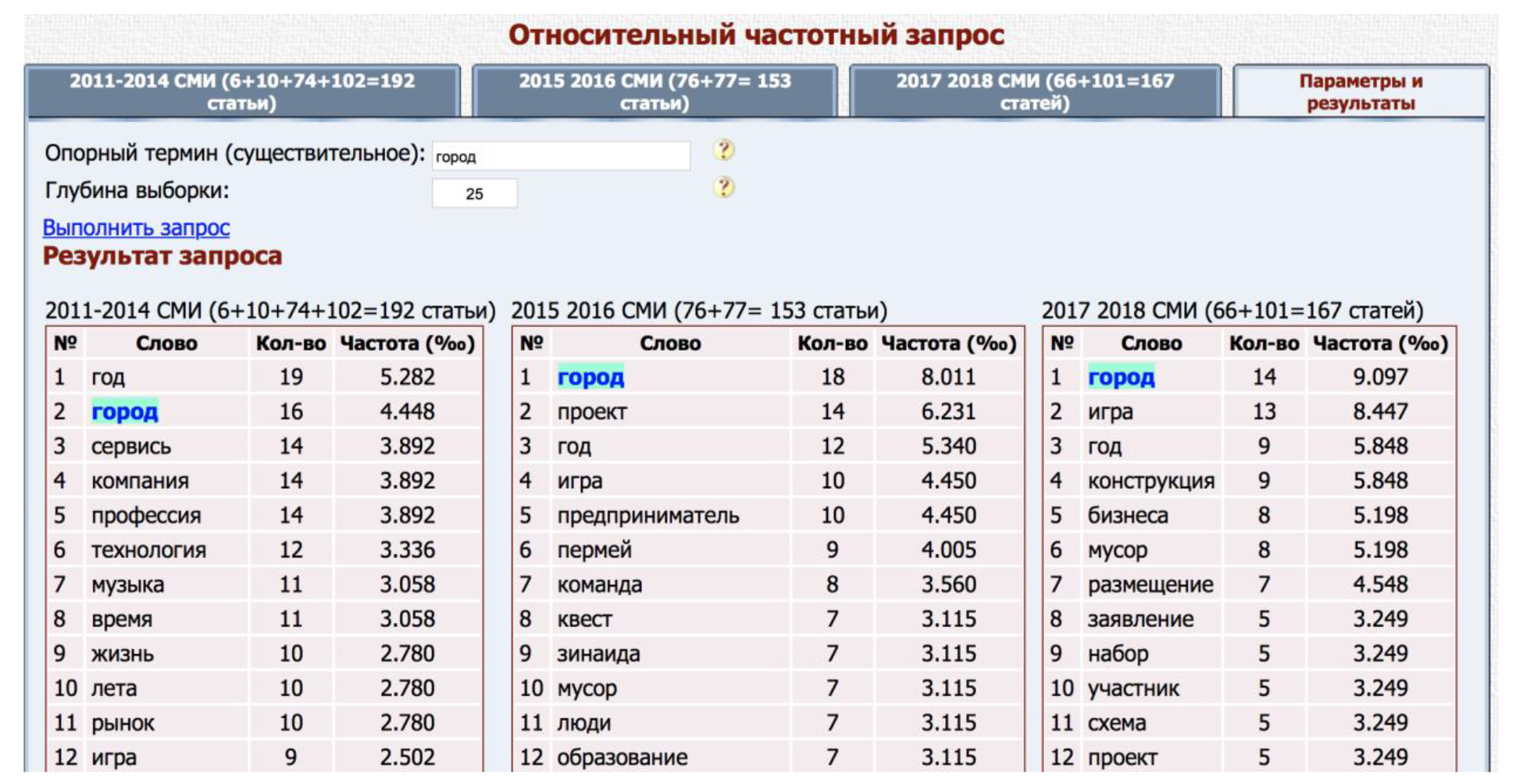Click Слово column header in 2011-2014 table
1523x784 pixels.
point(166,344)
